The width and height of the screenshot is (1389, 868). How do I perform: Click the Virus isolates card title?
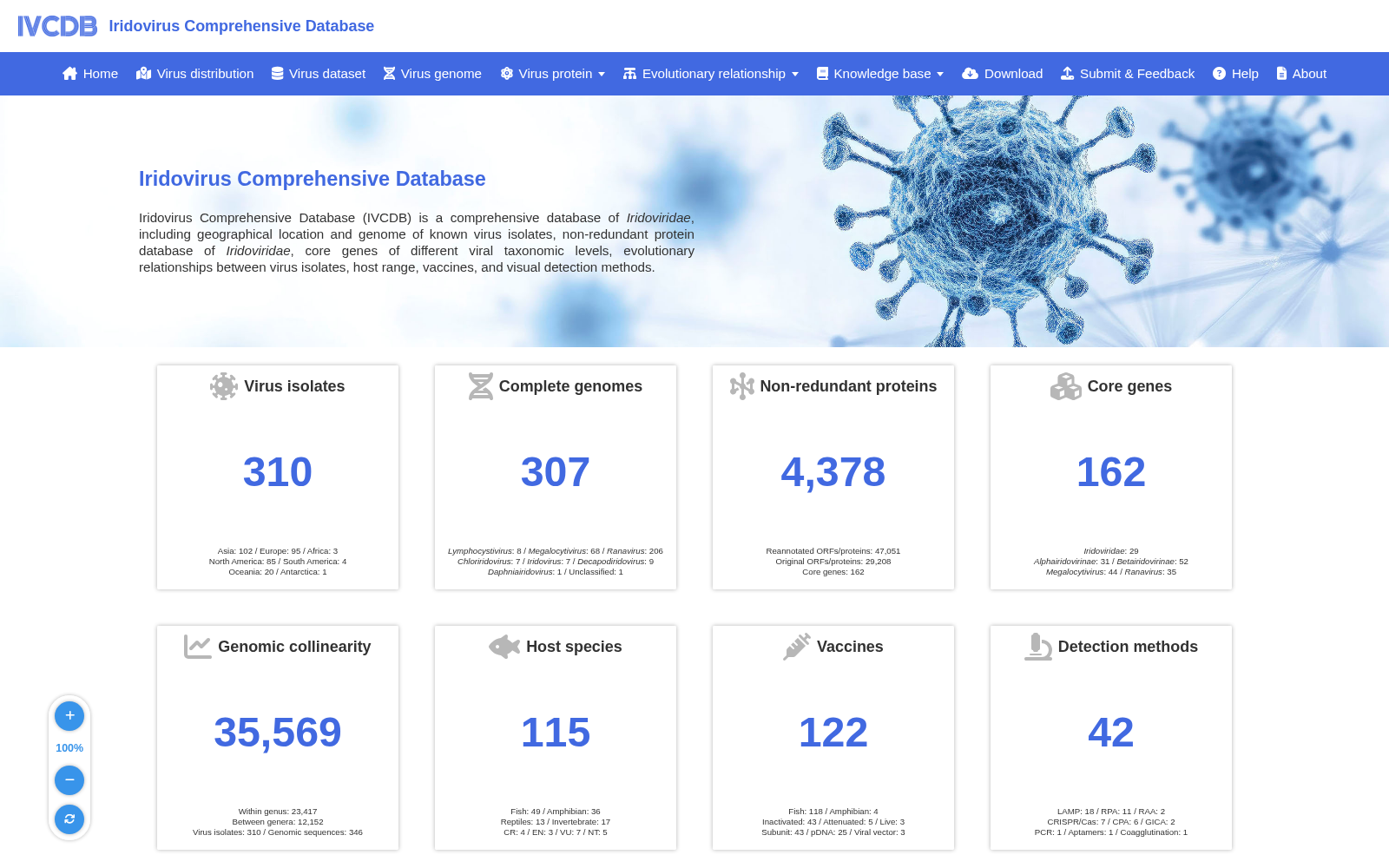point(294,386)
